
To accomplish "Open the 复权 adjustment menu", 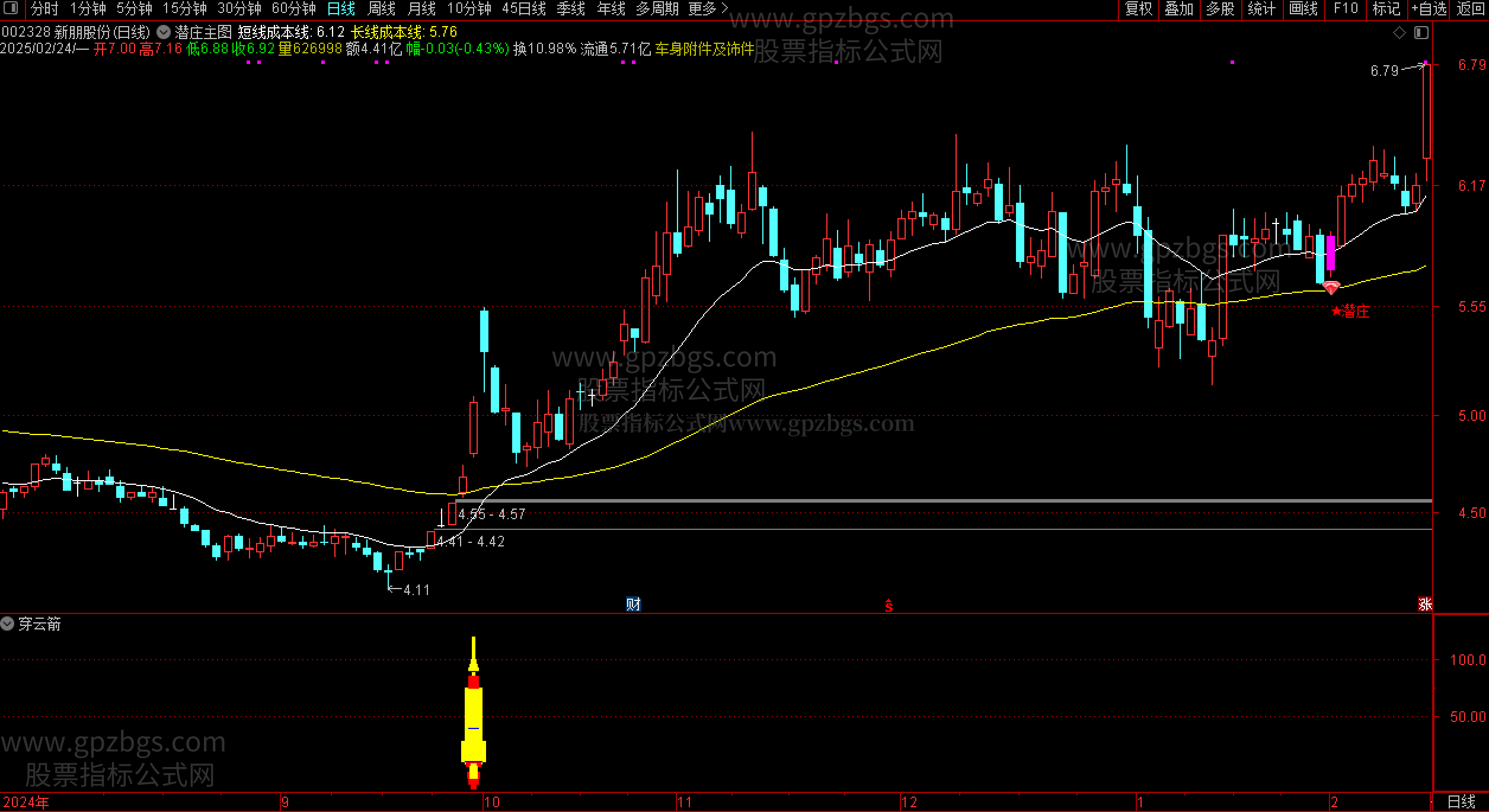I will [1139, 8].
